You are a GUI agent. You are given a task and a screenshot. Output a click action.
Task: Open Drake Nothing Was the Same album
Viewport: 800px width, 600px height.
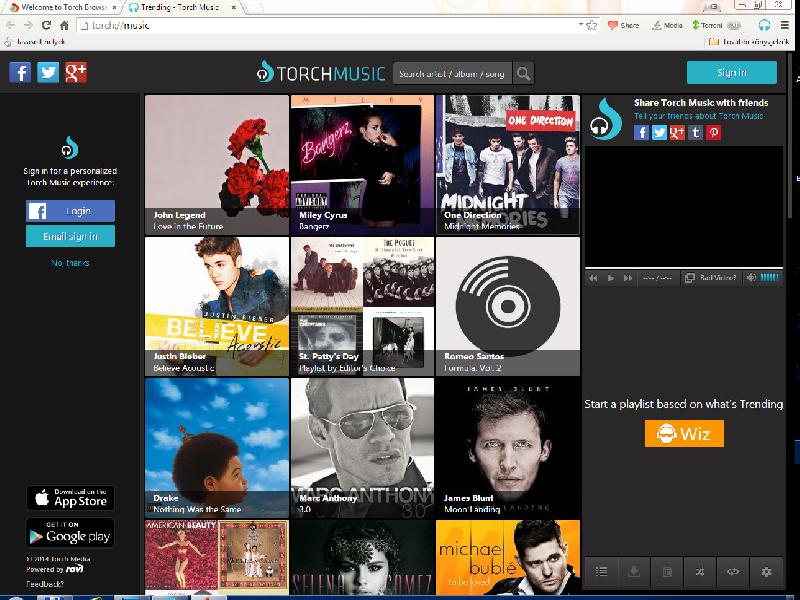pyautogui.click(x=217, y=448)
